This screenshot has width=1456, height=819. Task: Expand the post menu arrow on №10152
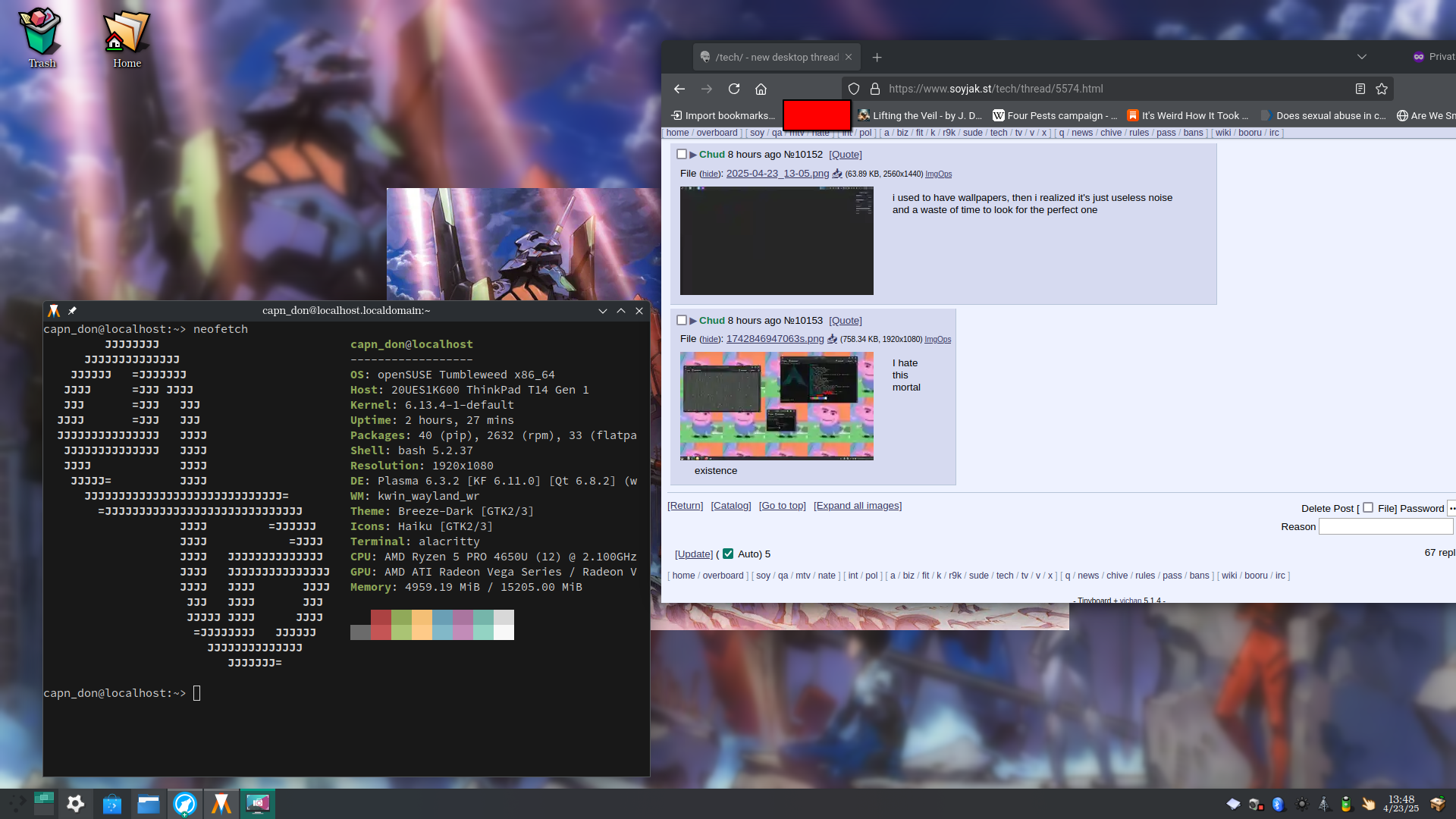pyautogui.click(x=693, y=155)
